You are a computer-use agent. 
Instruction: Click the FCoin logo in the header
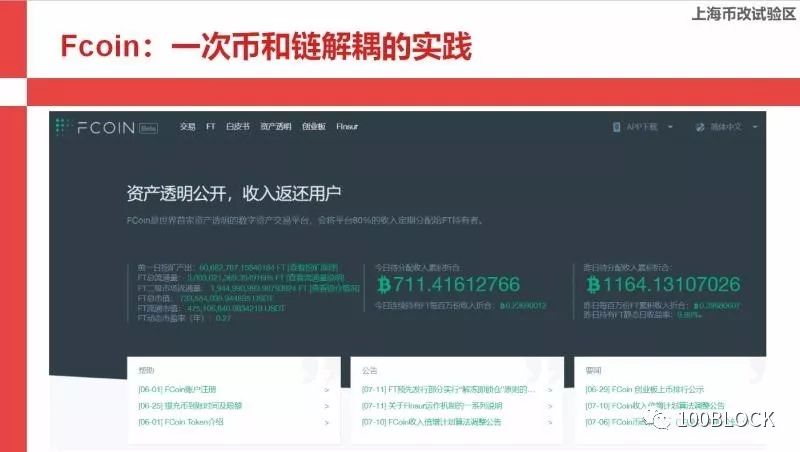pos(95,127)
